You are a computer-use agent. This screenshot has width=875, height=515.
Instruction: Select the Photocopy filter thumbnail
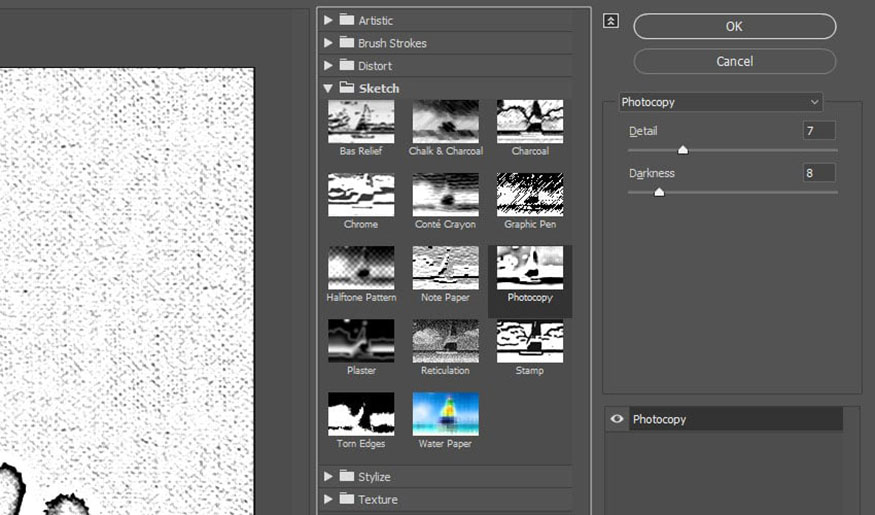(x=530, y=268)
